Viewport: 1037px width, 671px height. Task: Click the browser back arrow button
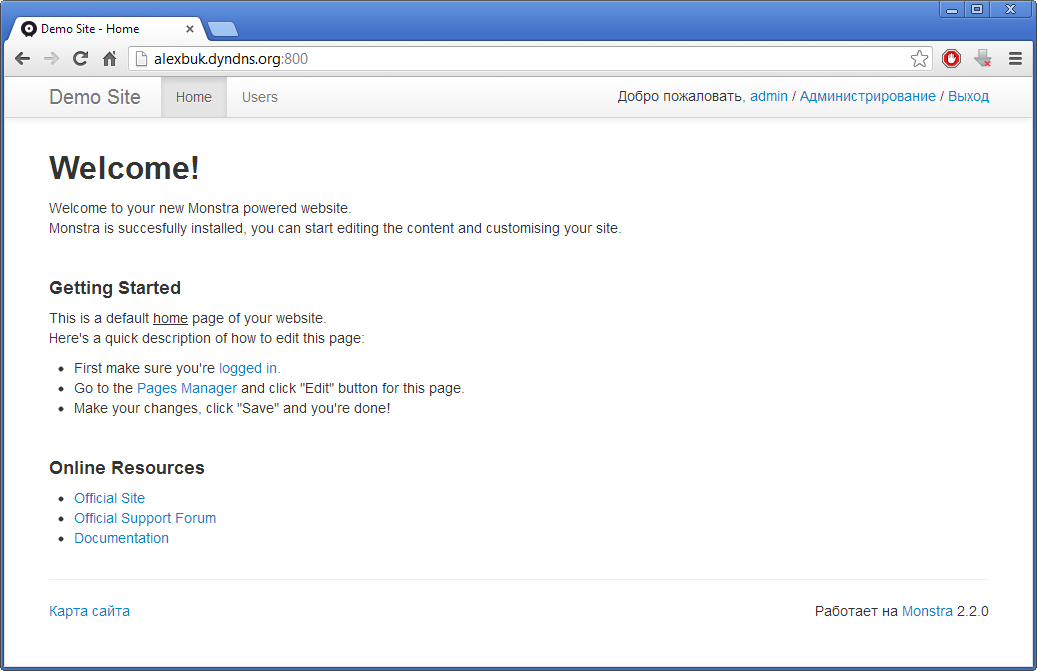tap(22, 59)
